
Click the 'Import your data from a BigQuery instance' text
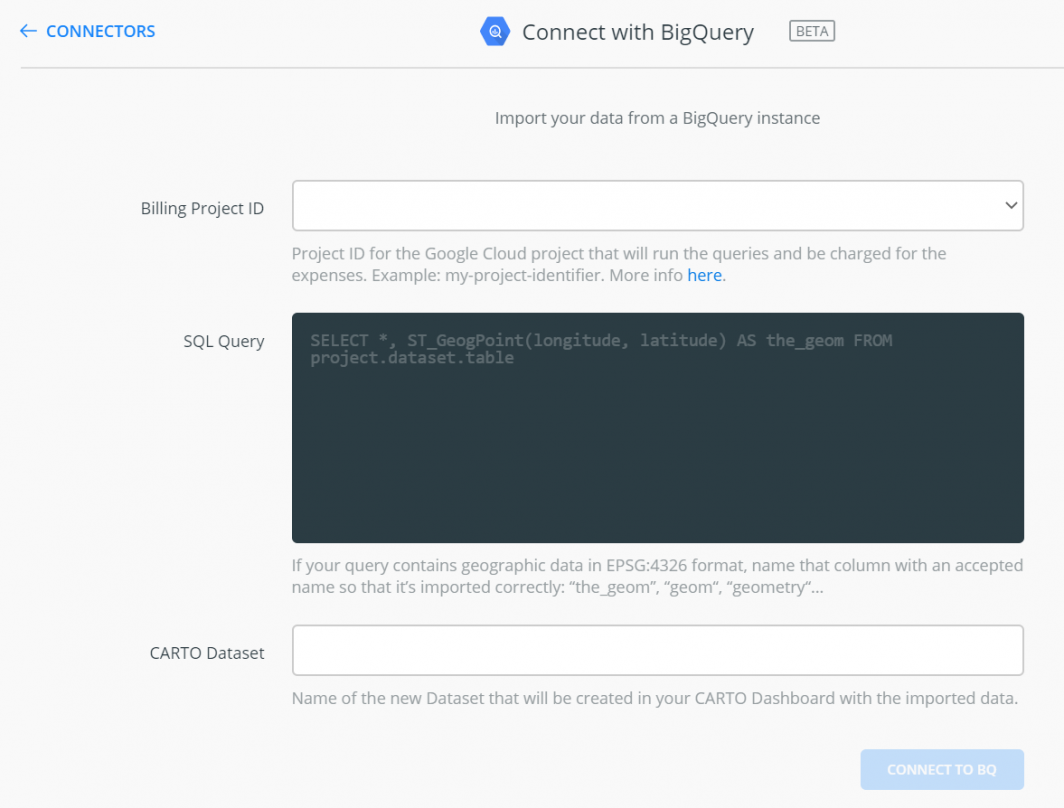[656, 118]
